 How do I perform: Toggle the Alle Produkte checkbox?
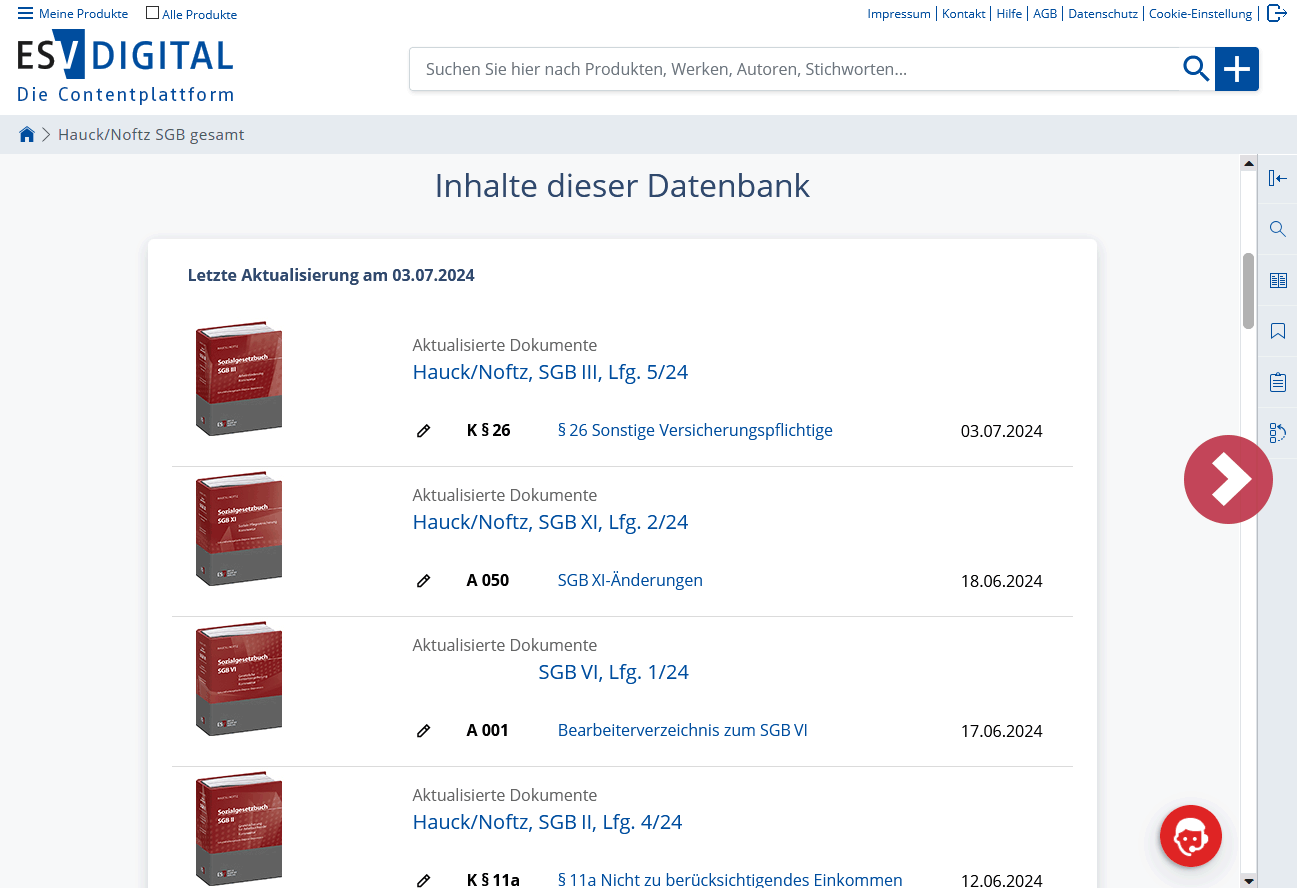(x=152, y=14)
